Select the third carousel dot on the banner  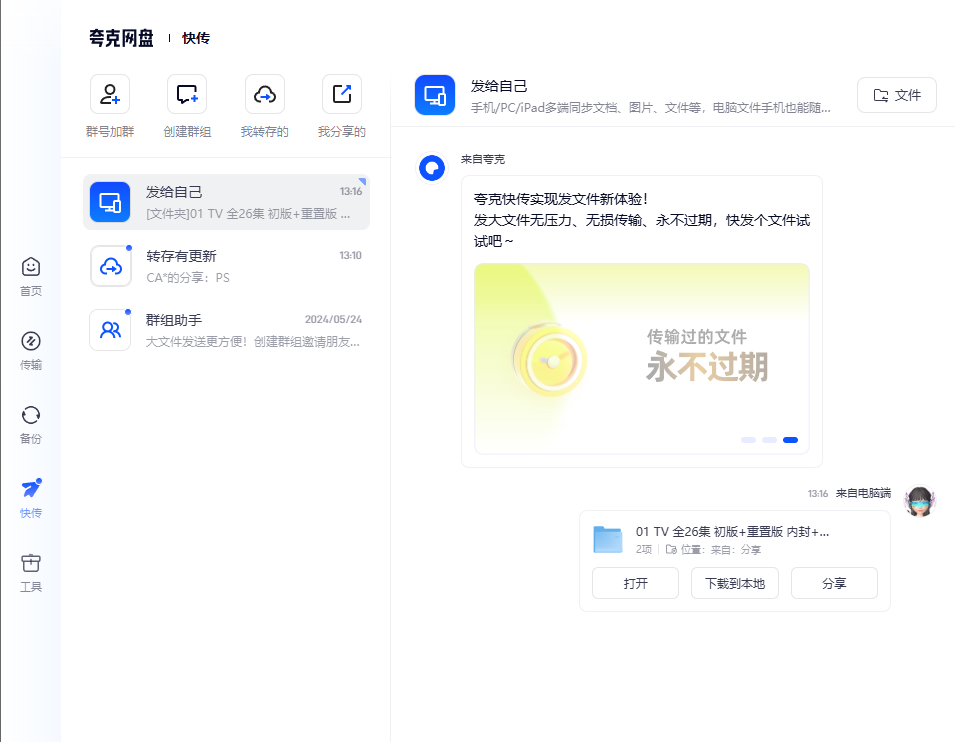(792, 439)
